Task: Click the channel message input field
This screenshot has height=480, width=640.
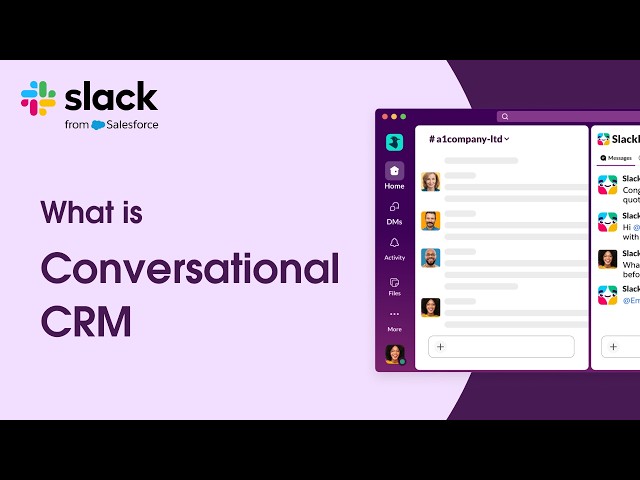Action: [501, 347]
